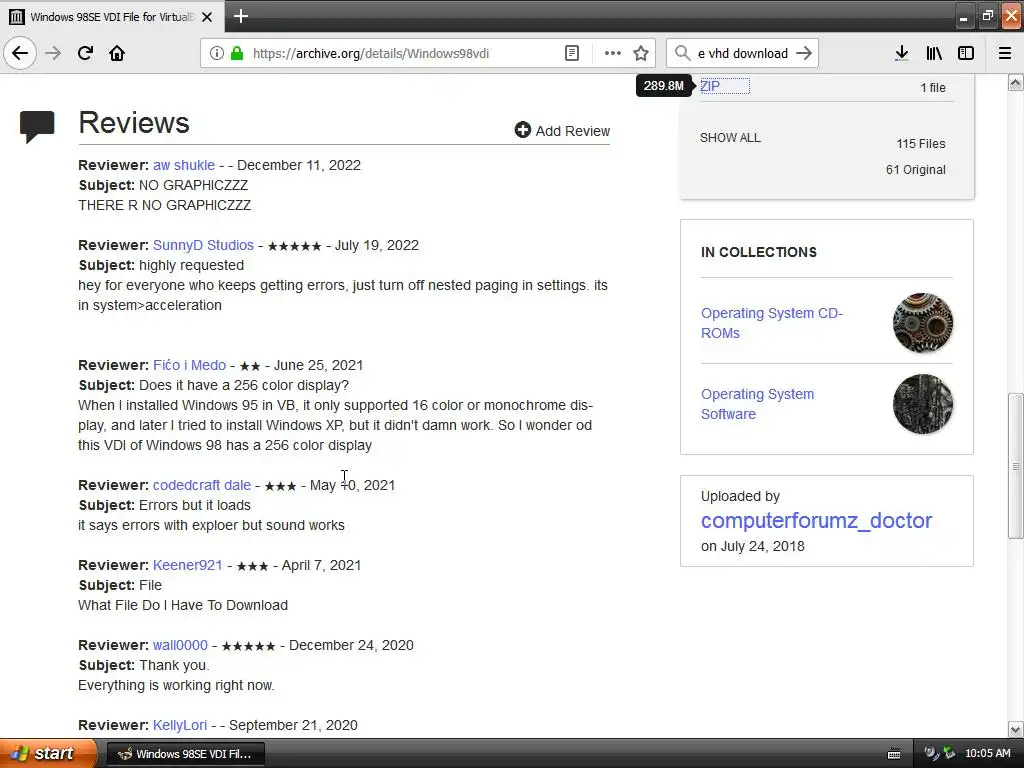
Task: Open reviewer Fićo i Medo profile
Action: (x=189, y=365)
